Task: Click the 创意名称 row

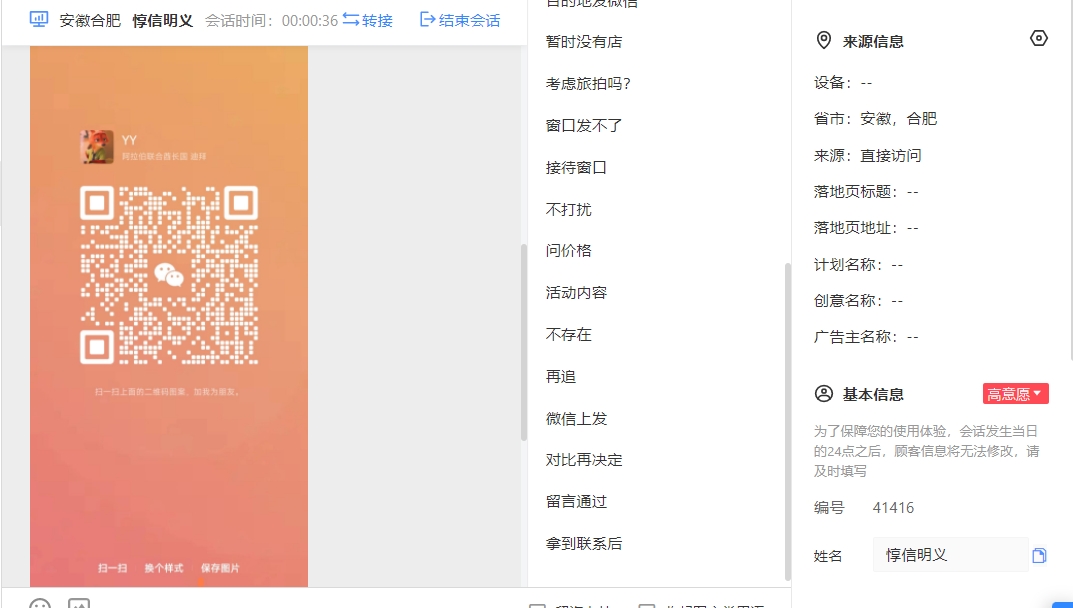Action: point(859,301)
